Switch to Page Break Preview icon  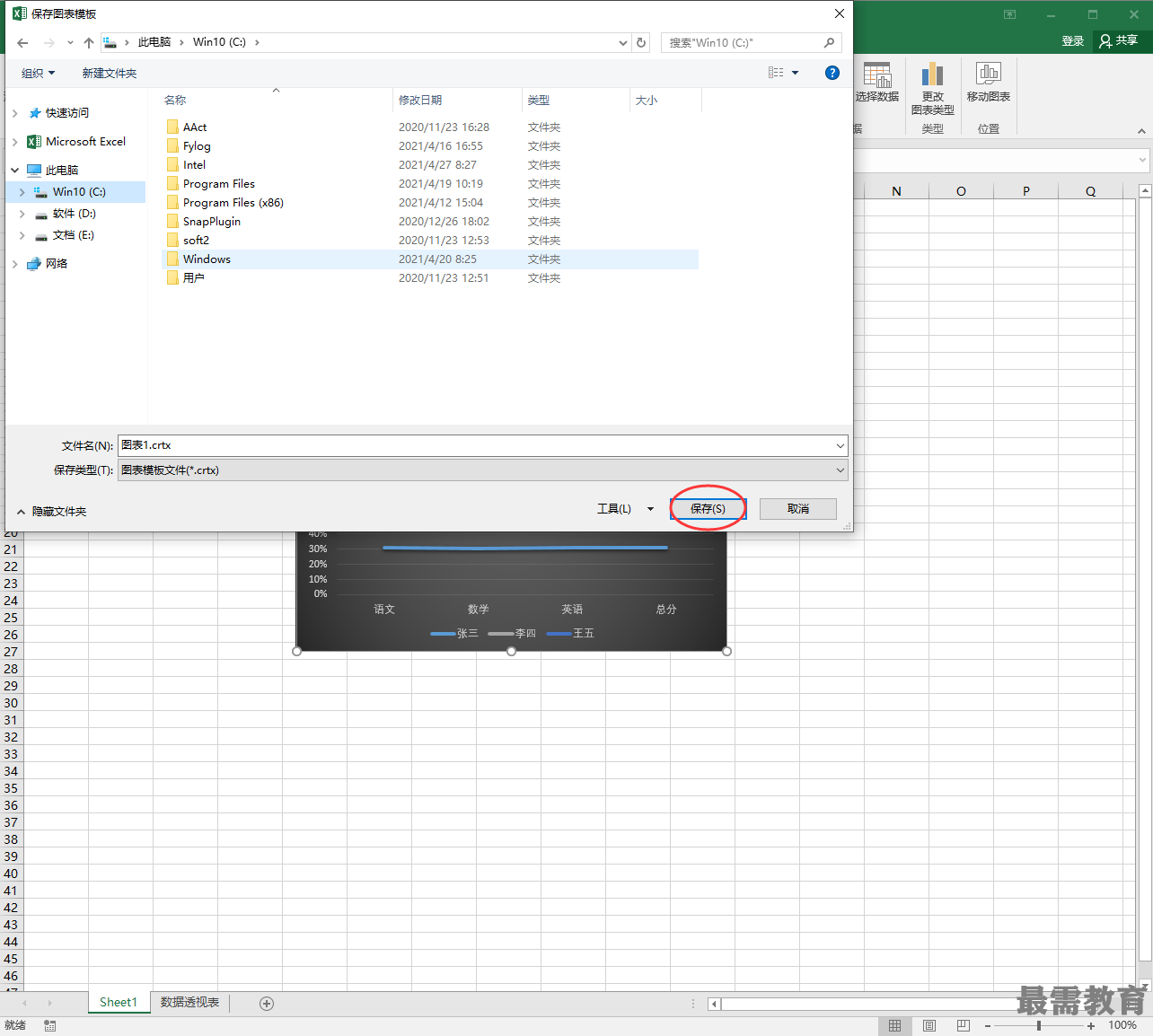coord(964,1025)
